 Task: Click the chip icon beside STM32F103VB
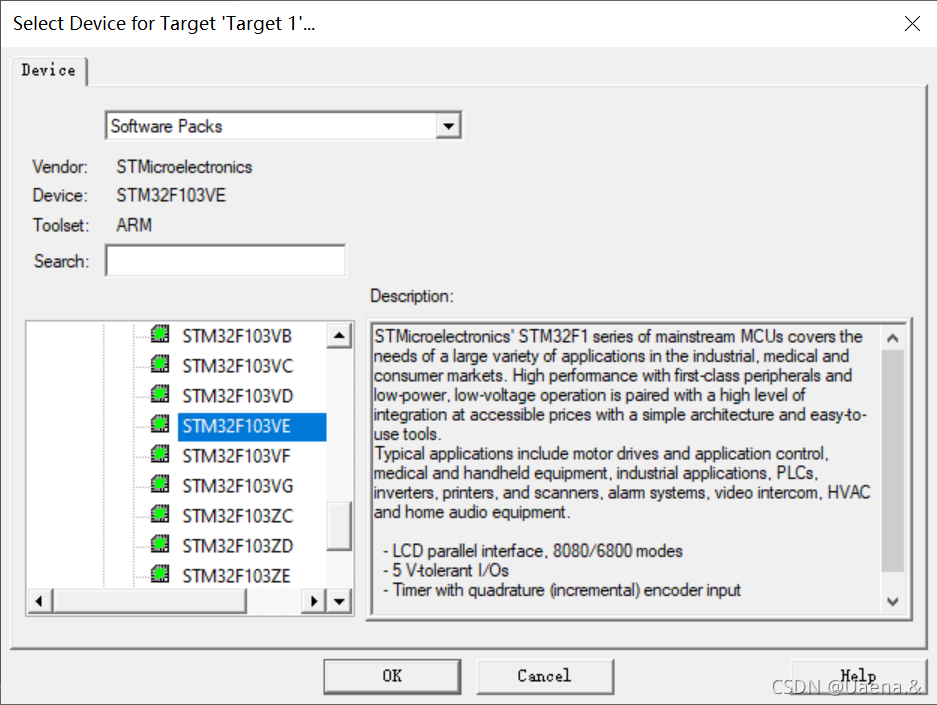pos(160,334)
